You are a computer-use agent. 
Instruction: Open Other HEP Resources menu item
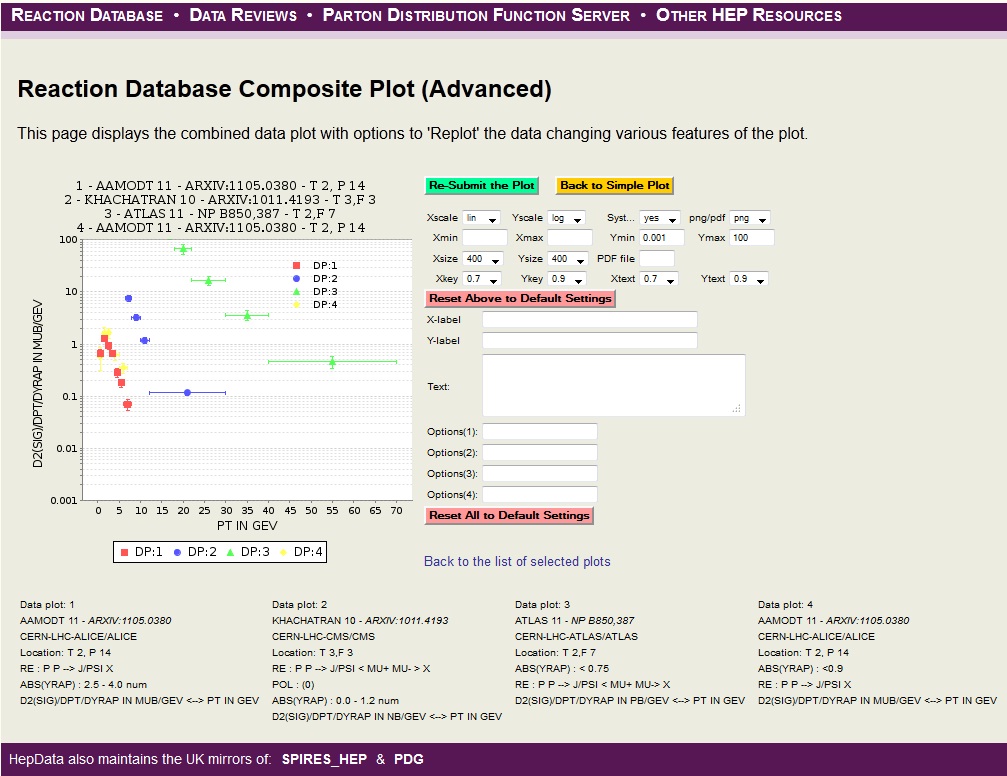[x=748, y=15]
